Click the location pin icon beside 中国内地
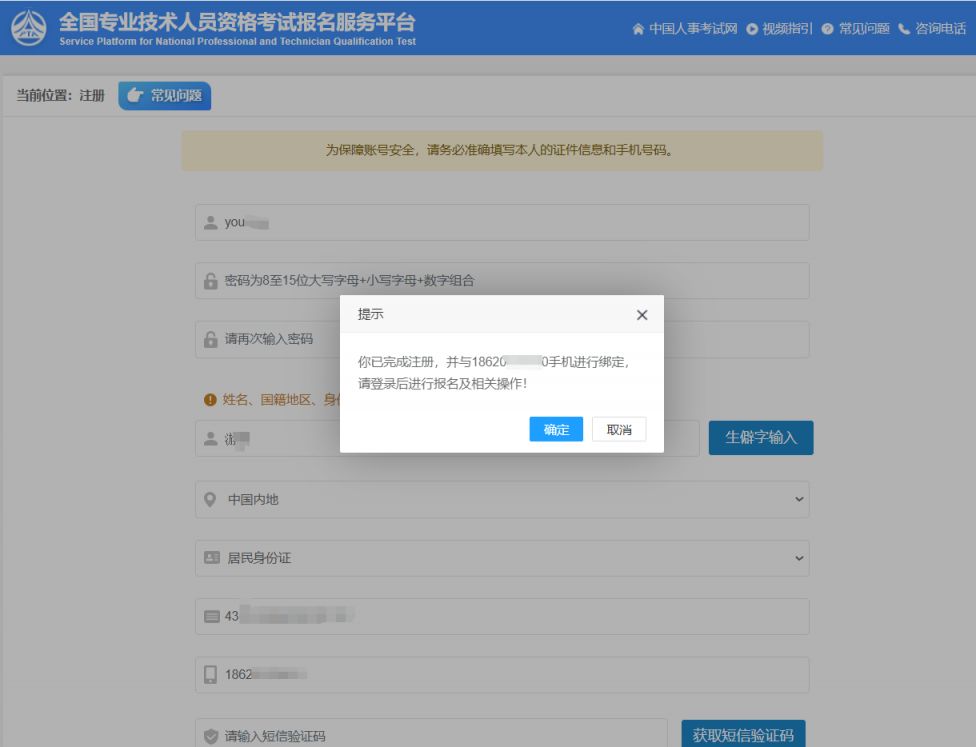Viewport: 976px width, 747px height. [x=210, y=499]
